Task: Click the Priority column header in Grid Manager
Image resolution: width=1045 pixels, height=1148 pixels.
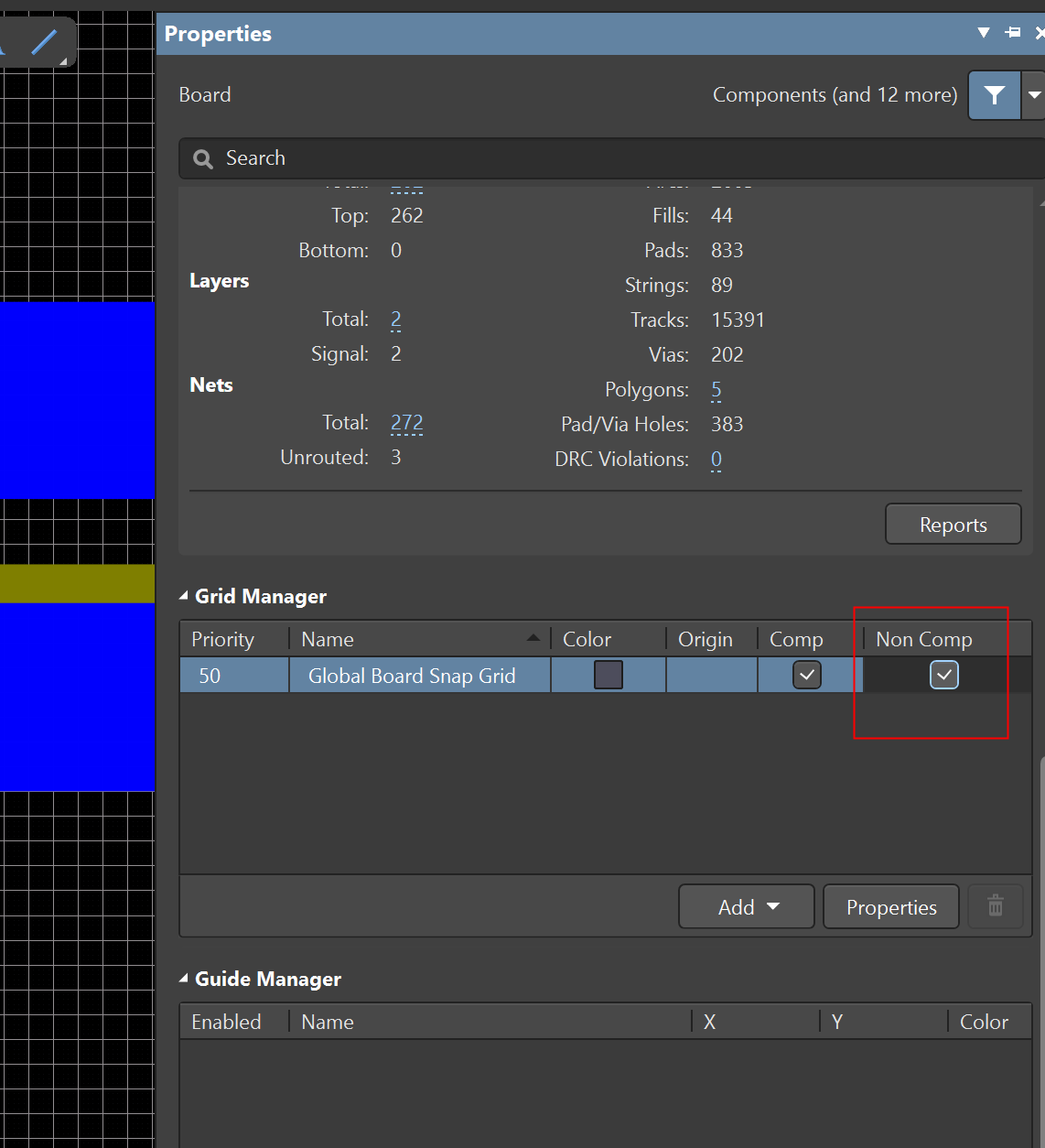Action: [222, 639]
